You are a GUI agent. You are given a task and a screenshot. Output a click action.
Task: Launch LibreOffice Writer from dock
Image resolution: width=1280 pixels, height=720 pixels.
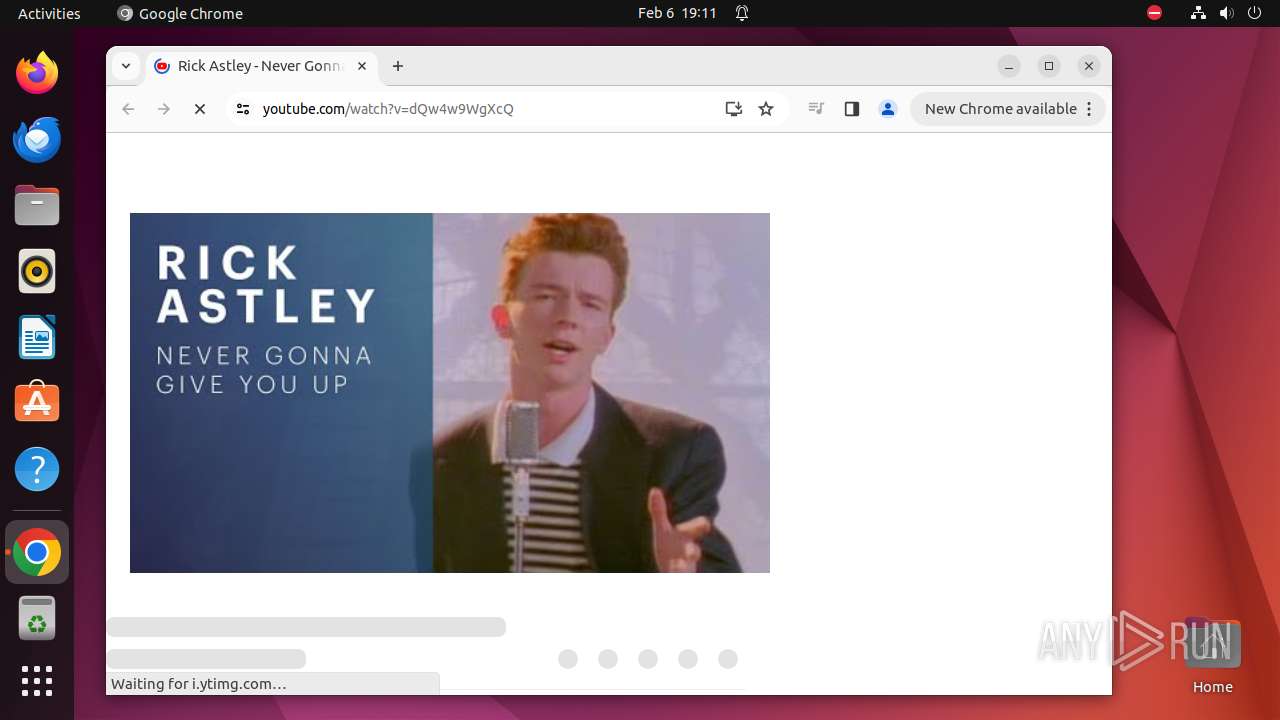(37, 337)
